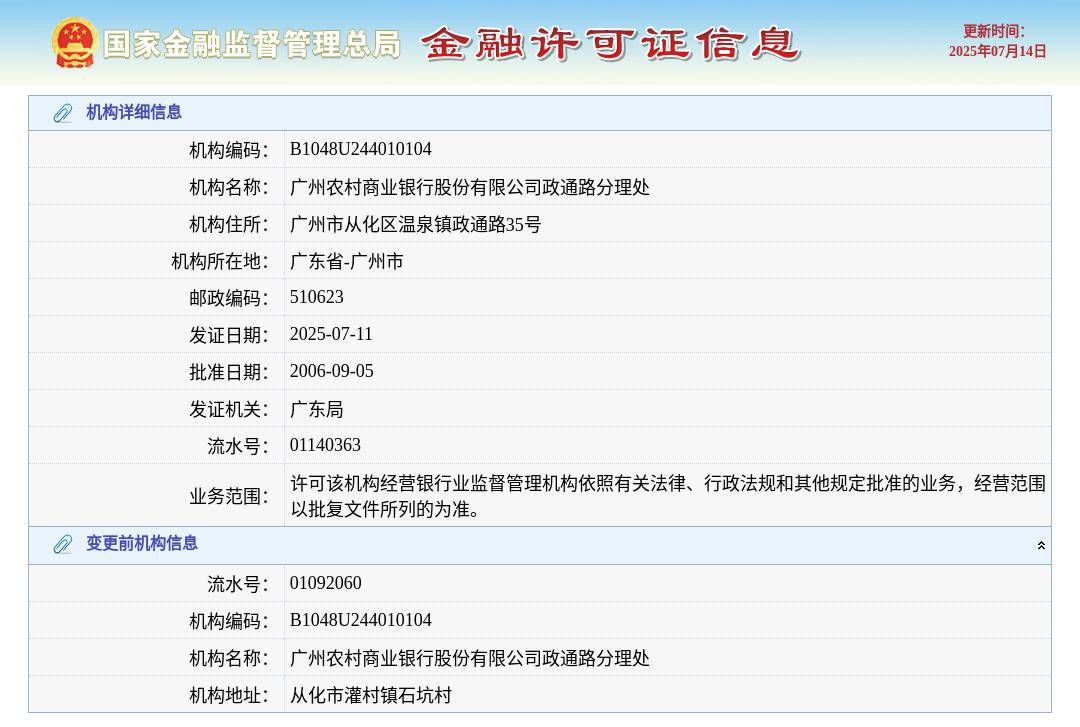Click the 发证日期 label

coord(229,336)
